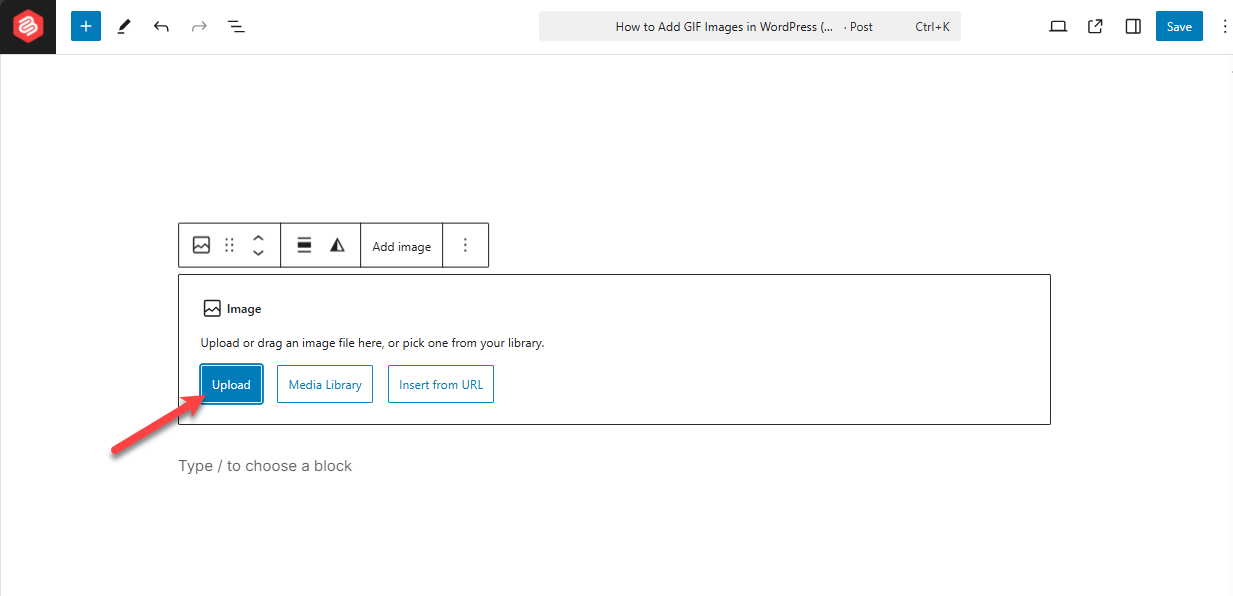Apply a duotone filter using the triangle icon
The width and height of the screenshot is (1233, 596).
coord(337,244)
